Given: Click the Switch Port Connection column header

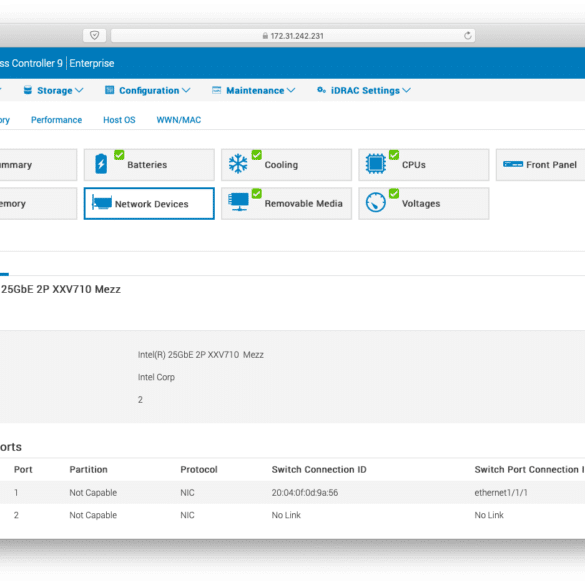Looking at the screenshot, I should coord(529,469).
